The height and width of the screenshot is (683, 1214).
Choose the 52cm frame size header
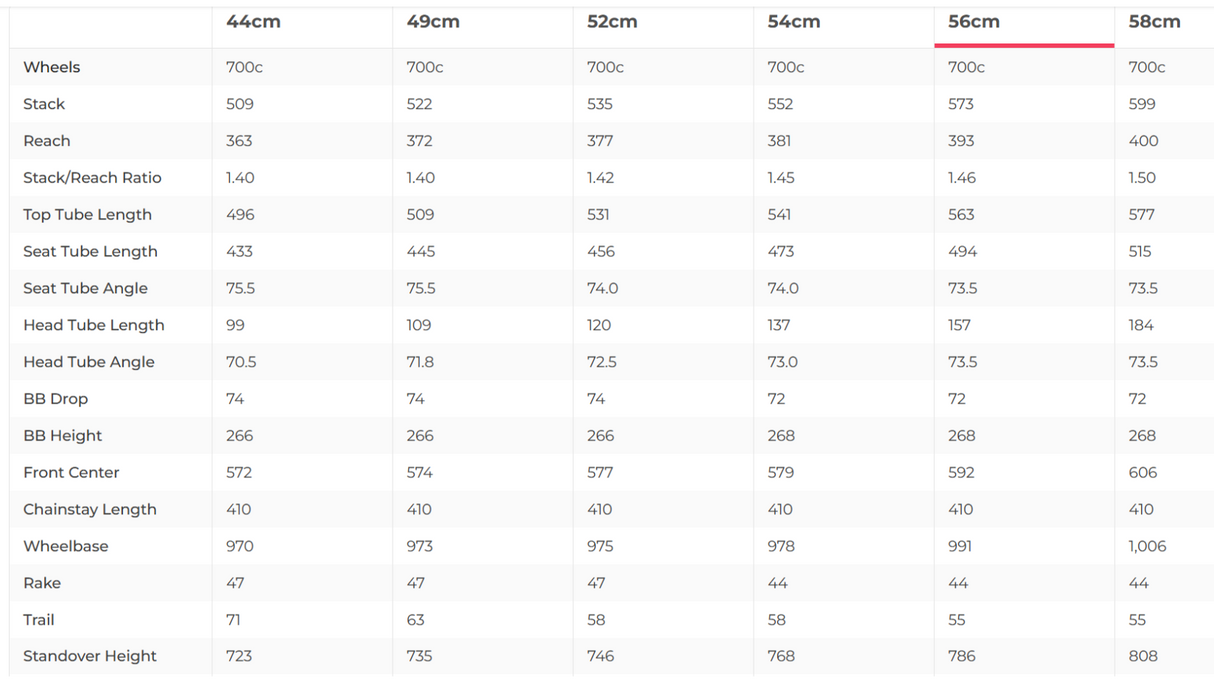(612, 22)
